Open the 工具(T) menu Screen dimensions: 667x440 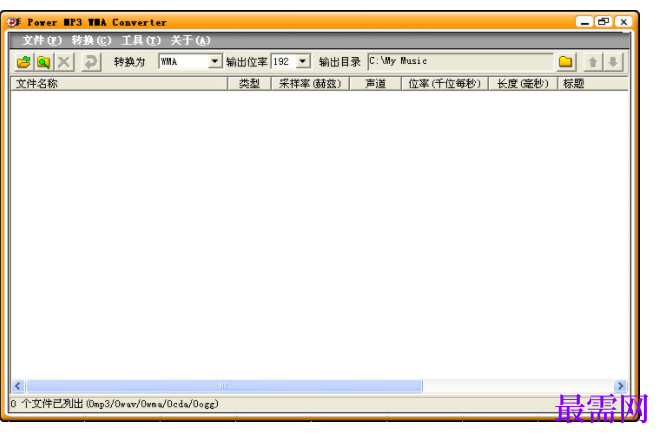[141, 40]
